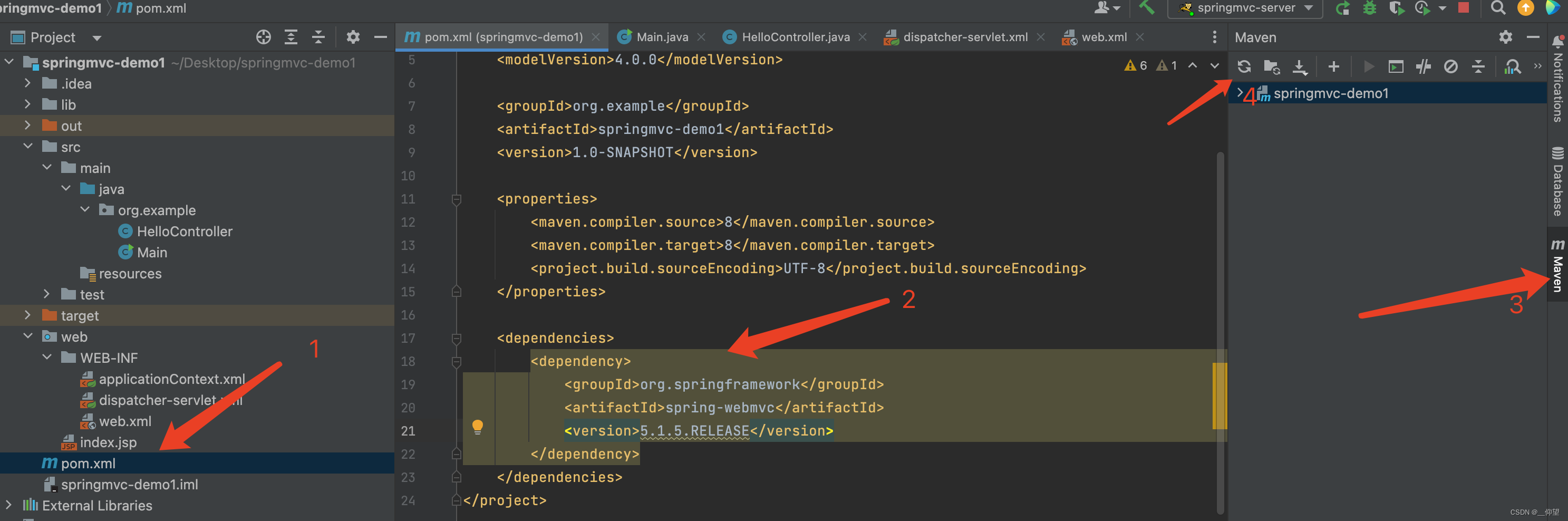The image size is (1568, 521).
Task: Click Execute Maven Goal icon
Action: (1395, 66)
